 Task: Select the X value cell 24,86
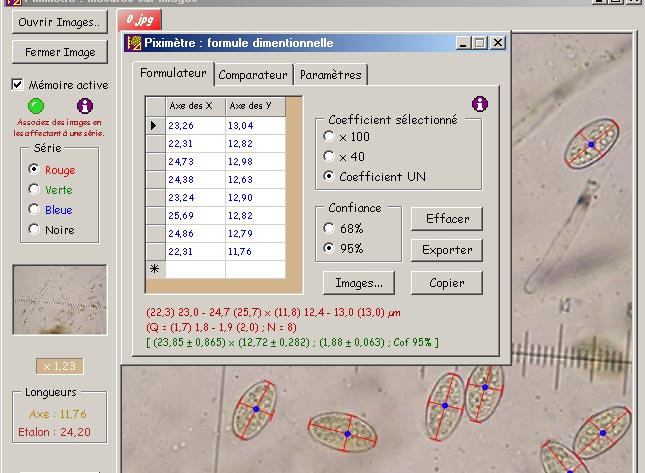(195, 234)
